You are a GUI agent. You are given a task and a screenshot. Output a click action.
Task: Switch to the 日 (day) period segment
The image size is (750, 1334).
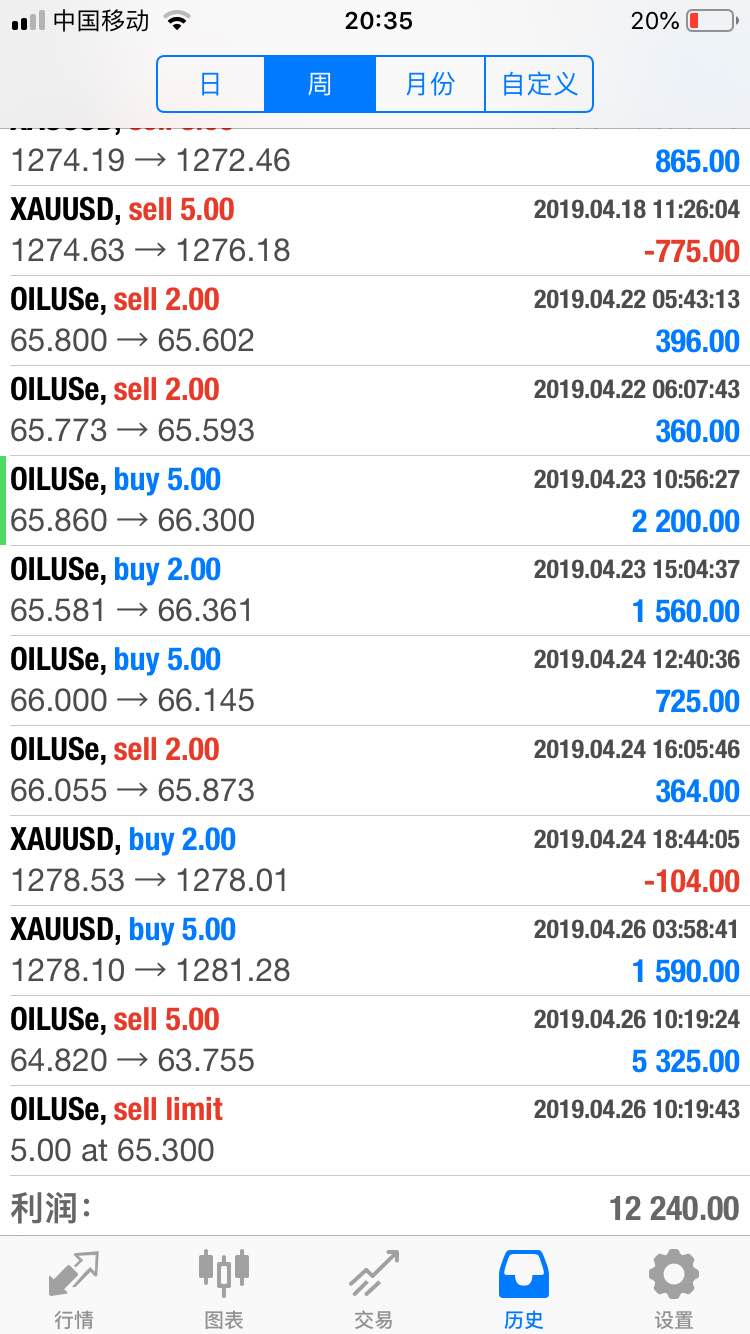pos(211,84)
